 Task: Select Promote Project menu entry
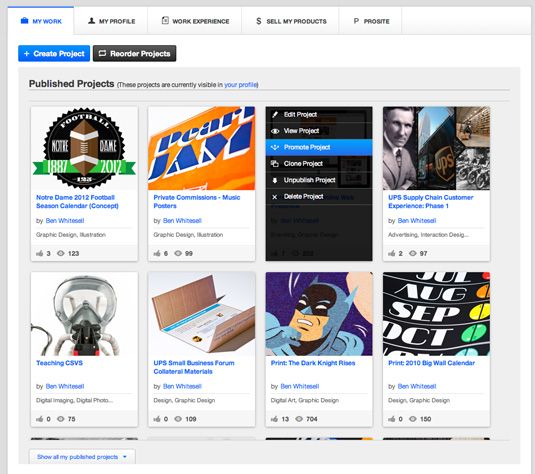pos(319,147)
